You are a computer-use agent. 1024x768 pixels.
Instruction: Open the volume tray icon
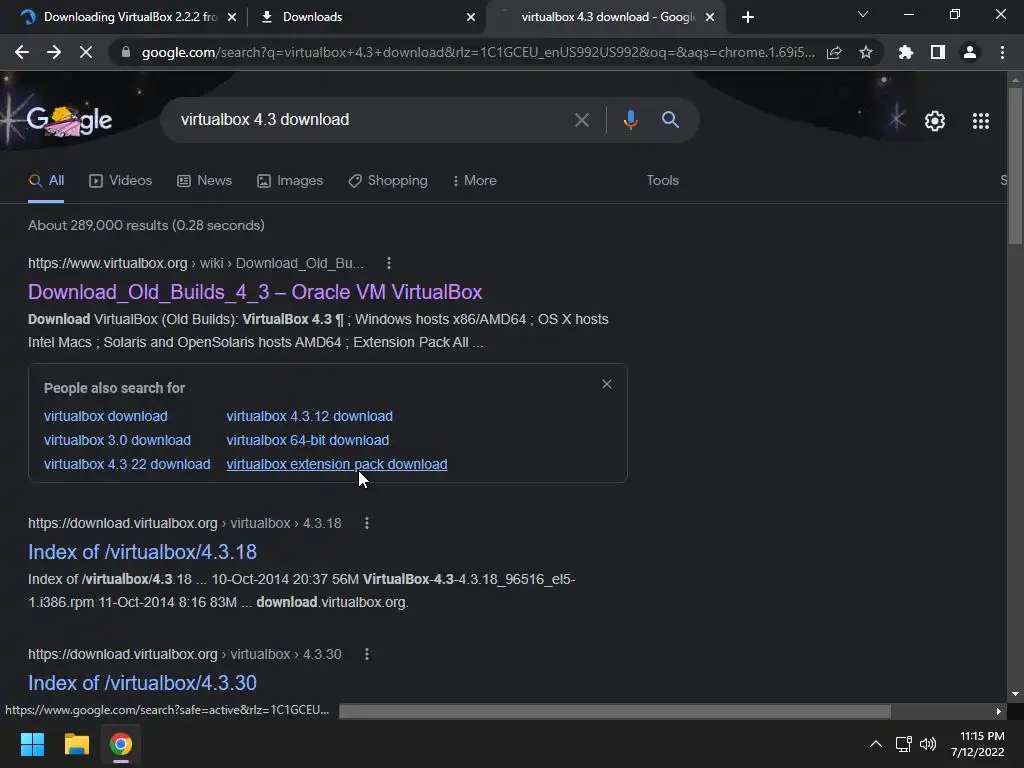pyautogui.click(x=927, y=744)
